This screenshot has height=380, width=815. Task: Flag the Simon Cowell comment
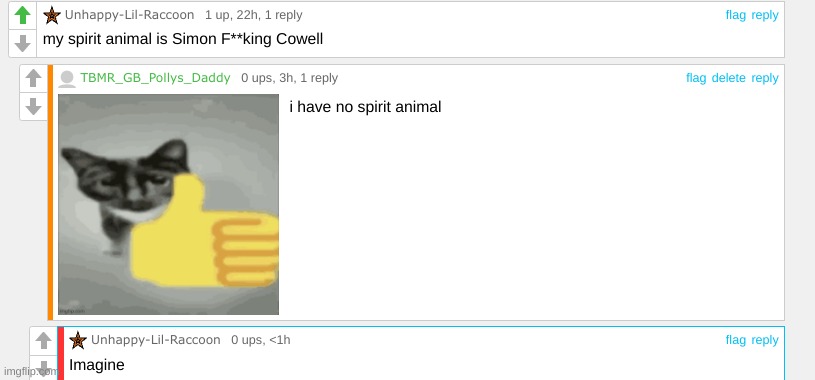tap(735, 15)
